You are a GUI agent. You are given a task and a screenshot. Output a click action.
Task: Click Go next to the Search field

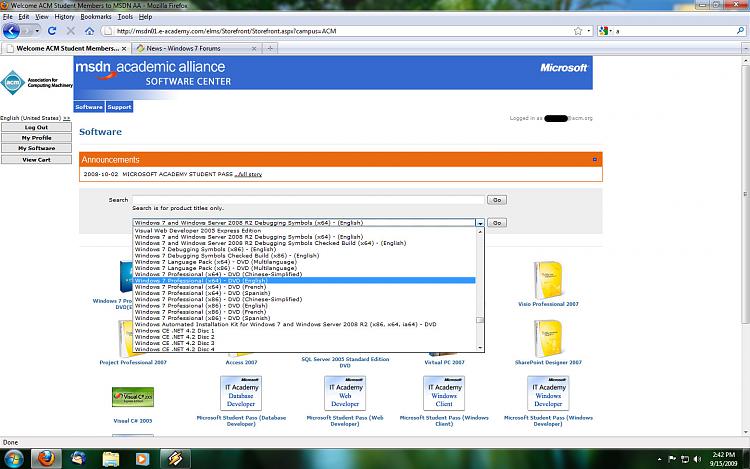pyautogui.click(x=497, y=200)
